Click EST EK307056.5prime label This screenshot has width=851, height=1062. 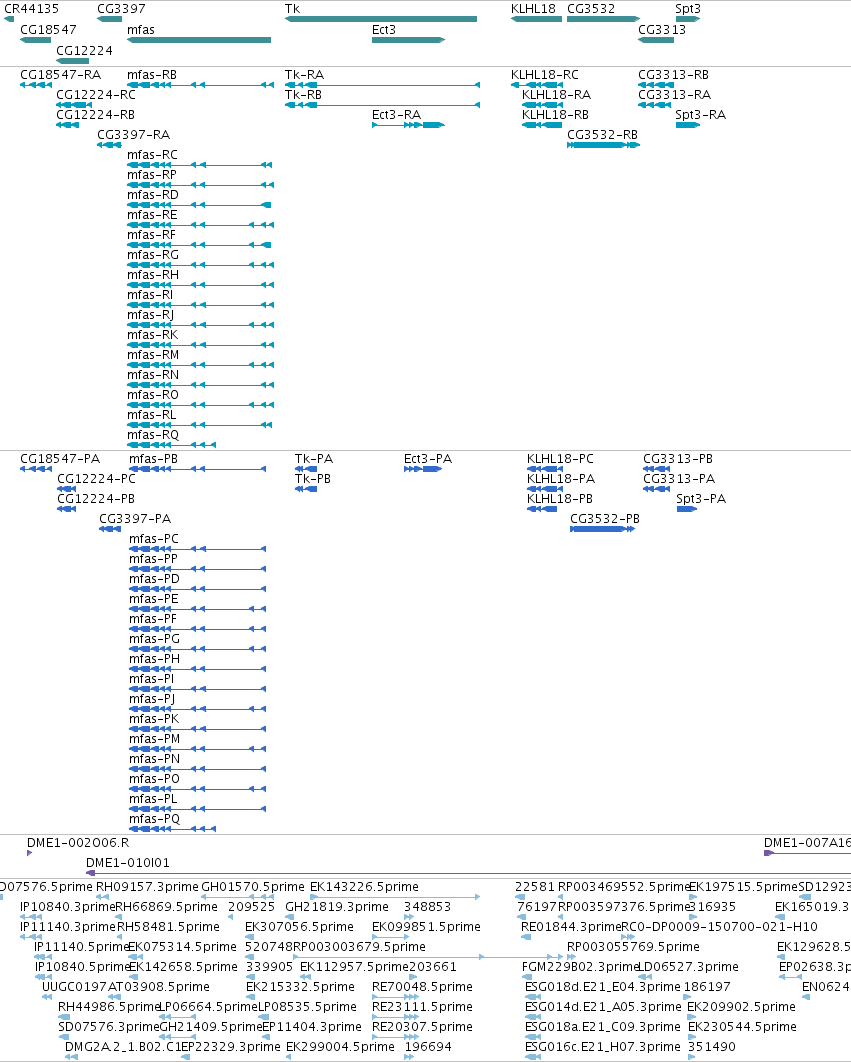point(299,927)
